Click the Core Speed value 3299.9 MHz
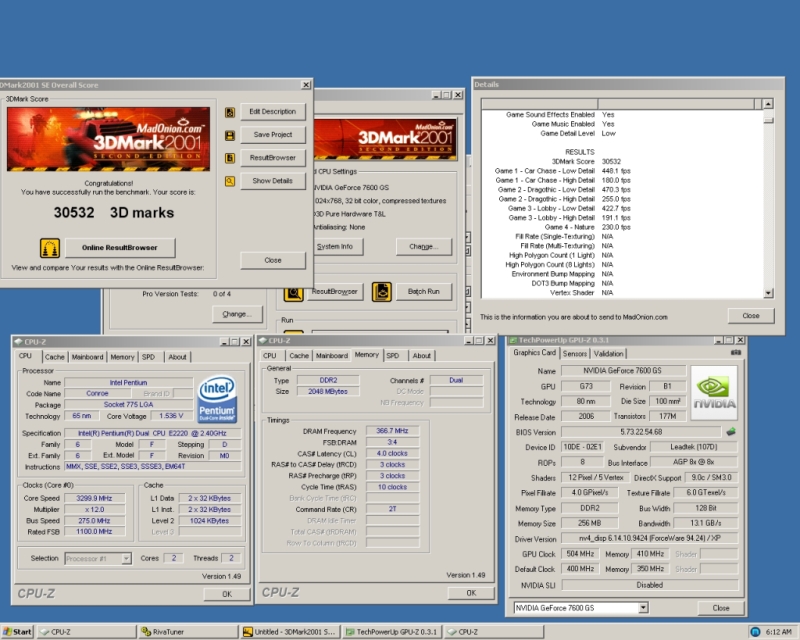Viewport: 800px width, 640px height. click(x=94, y=498)
